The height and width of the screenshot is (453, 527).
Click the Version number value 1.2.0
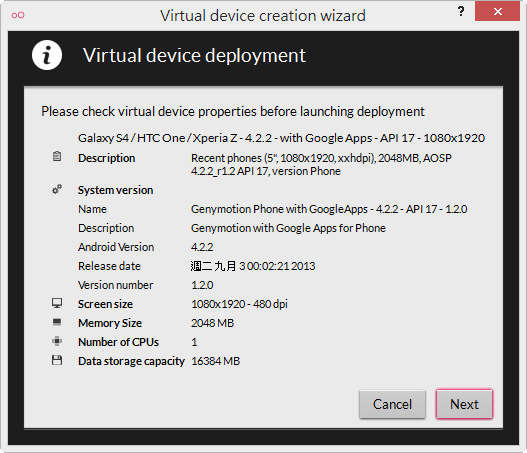click(x=202, y=285)
